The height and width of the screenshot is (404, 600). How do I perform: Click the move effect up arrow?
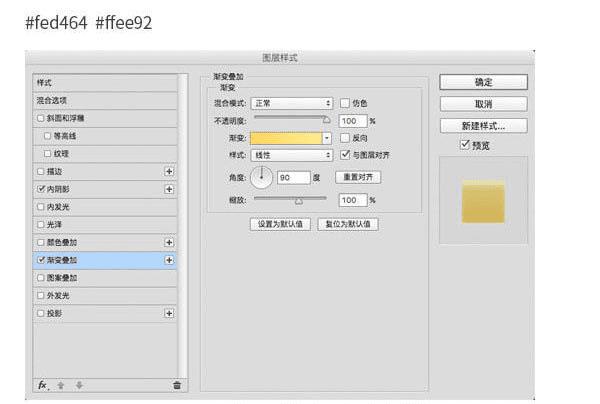(60, 385)
